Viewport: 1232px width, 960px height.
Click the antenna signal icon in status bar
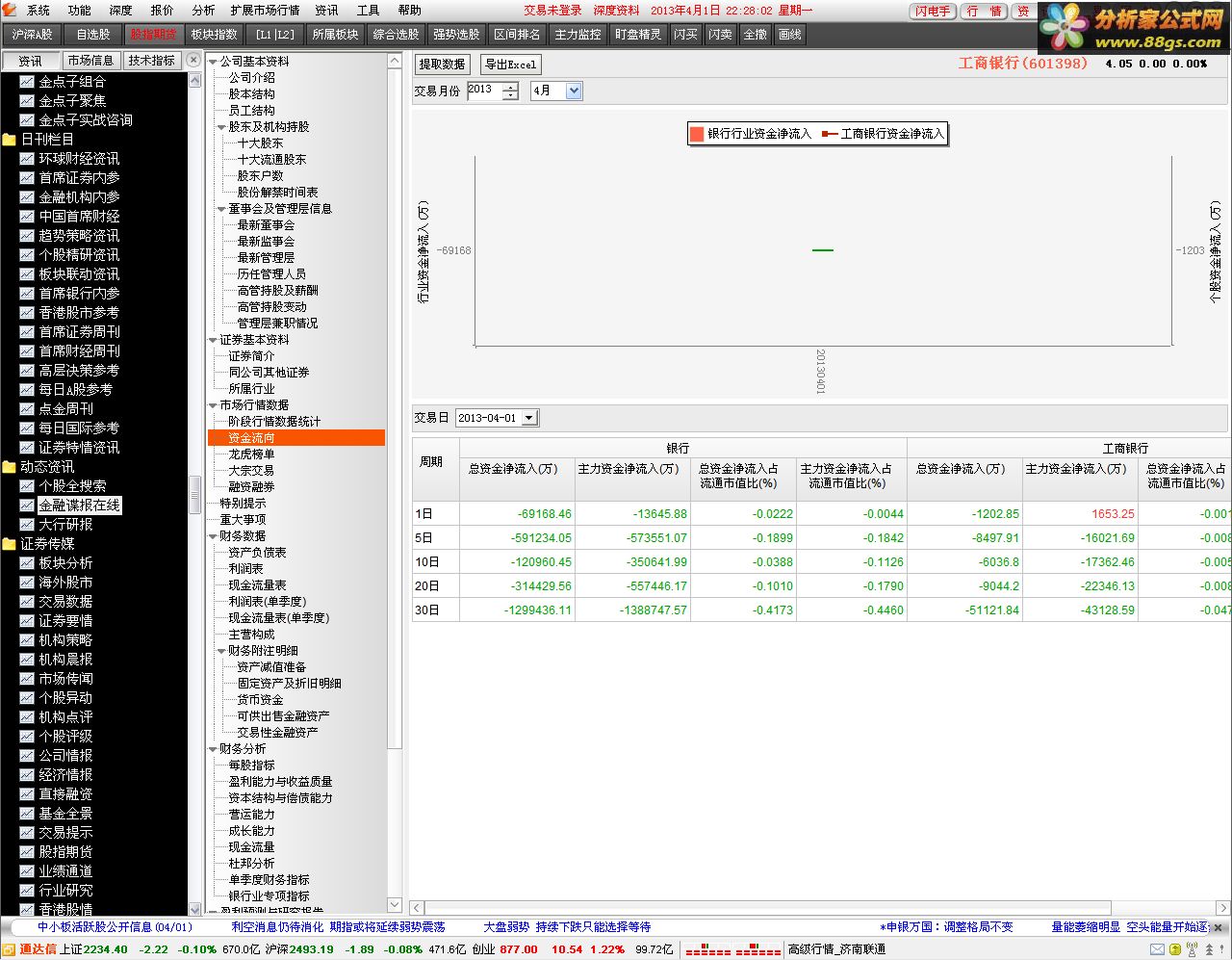click(x=1193, y=949)
